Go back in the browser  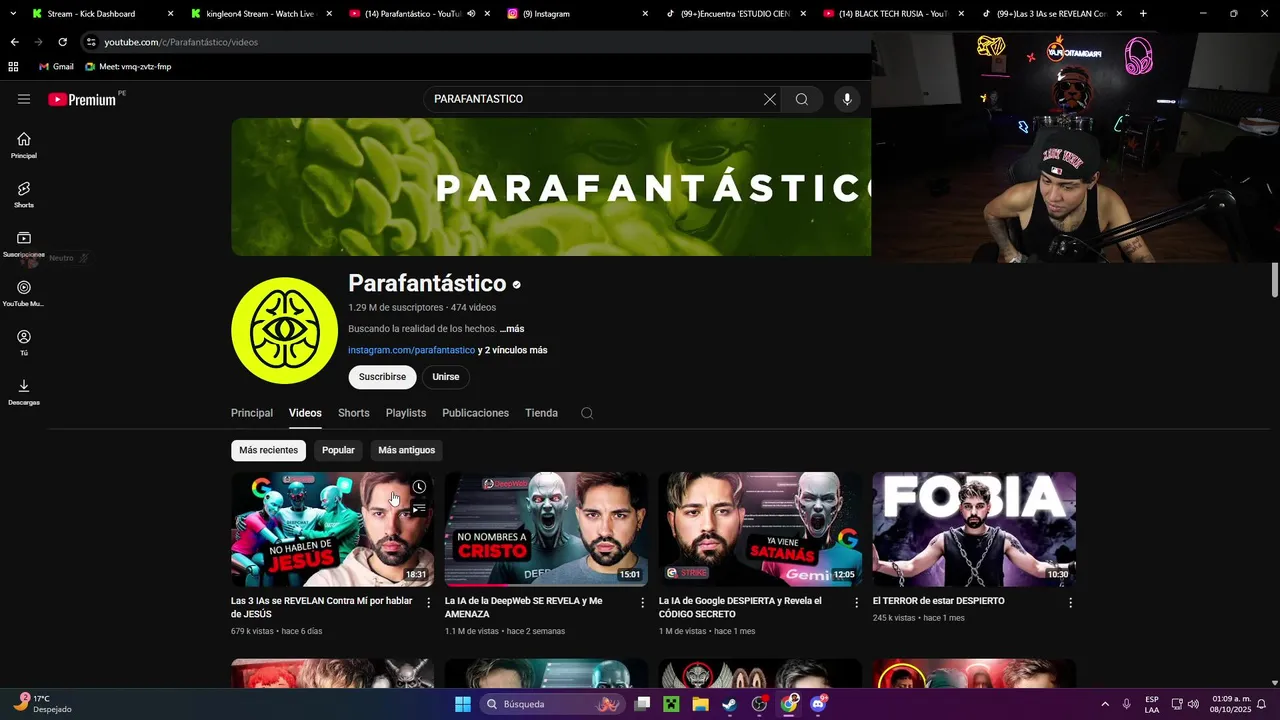tap(14, 42)
